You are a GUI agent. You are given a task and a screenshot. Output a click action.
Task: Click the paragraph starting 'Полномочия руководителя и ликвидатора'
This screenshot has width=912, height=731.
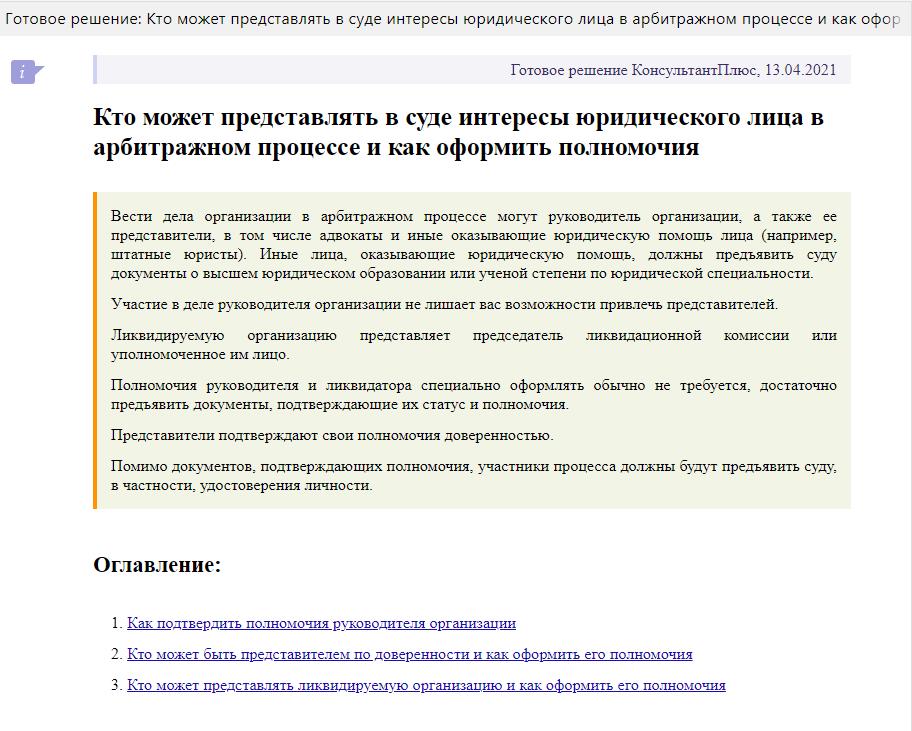click(473, 394)
